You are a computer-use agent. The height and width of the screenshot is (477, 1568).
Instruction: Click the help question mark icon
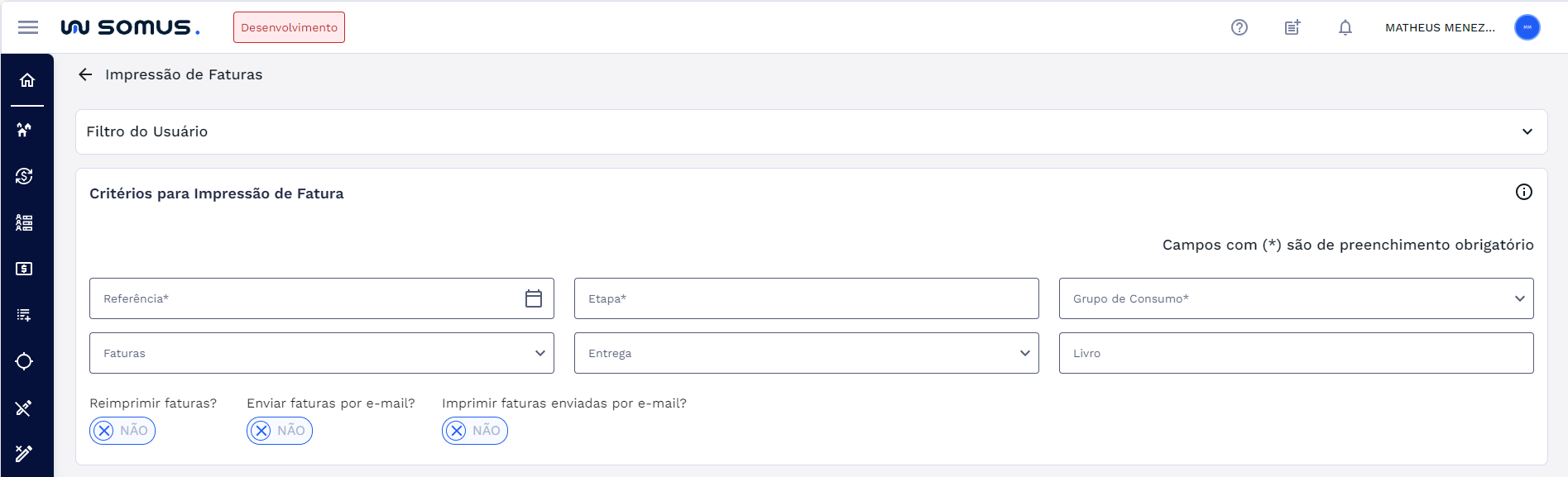pyautogui.click(x=1239, y=27)
